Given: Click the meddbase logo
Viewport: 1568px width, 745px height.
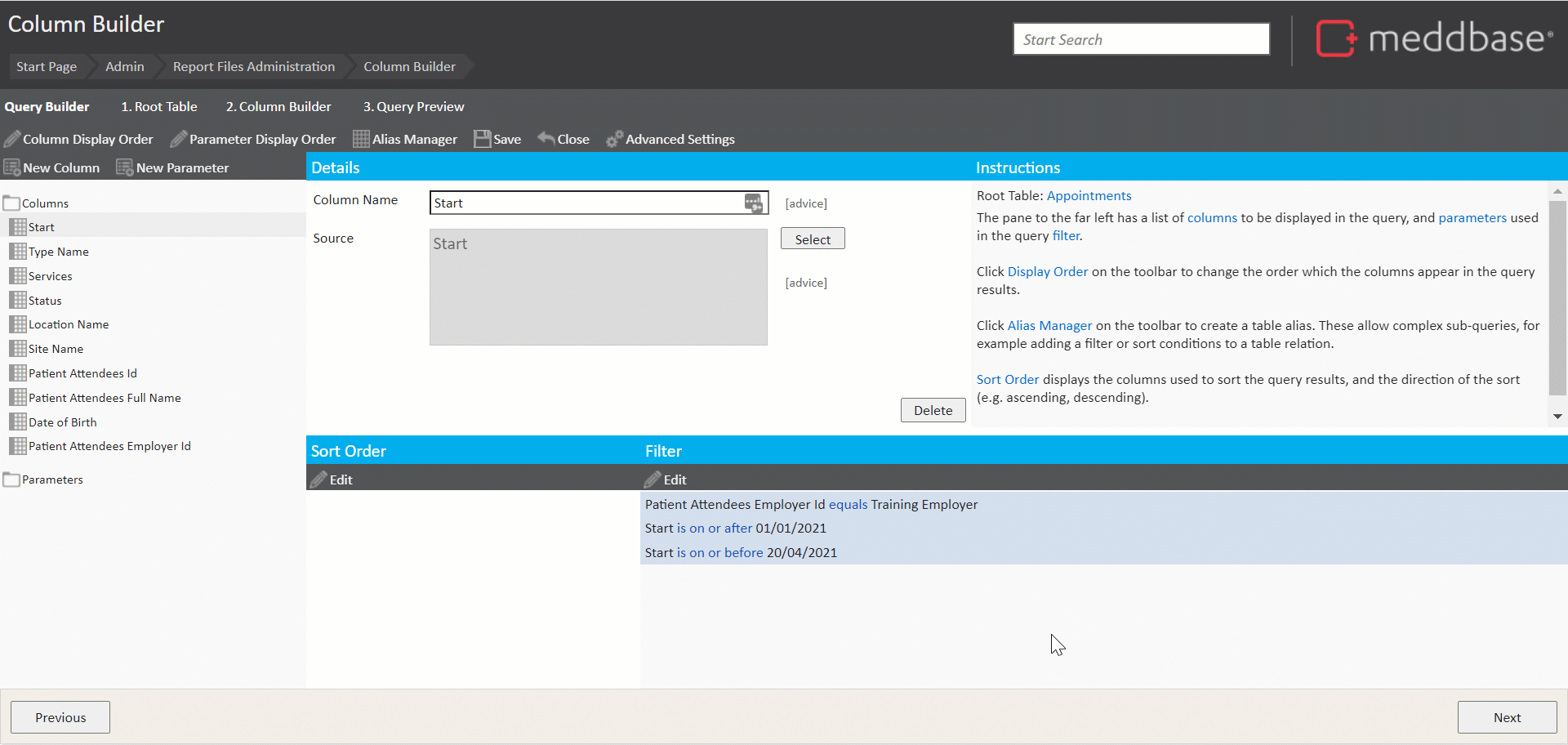Looking at the screenshot, I should coord(1434,38).
